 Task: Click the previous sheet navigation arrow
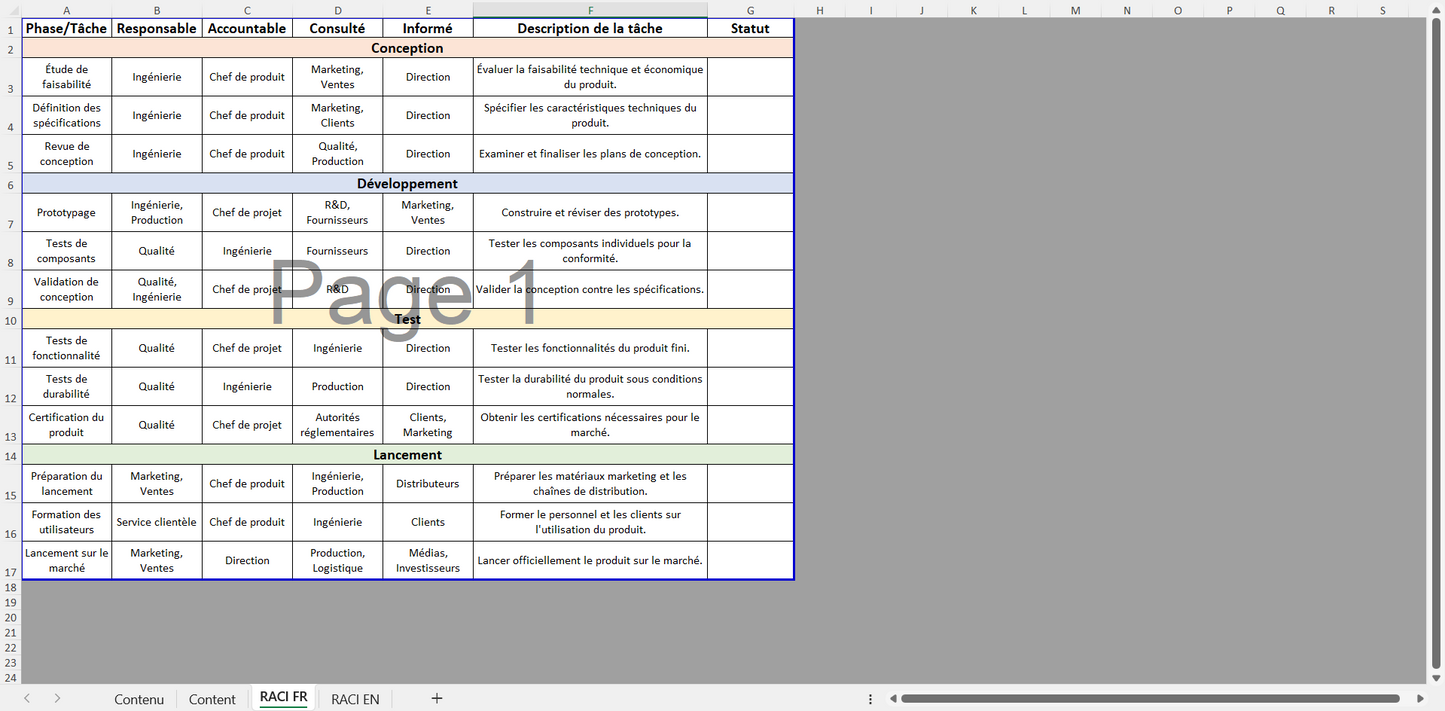pos(27,699)
